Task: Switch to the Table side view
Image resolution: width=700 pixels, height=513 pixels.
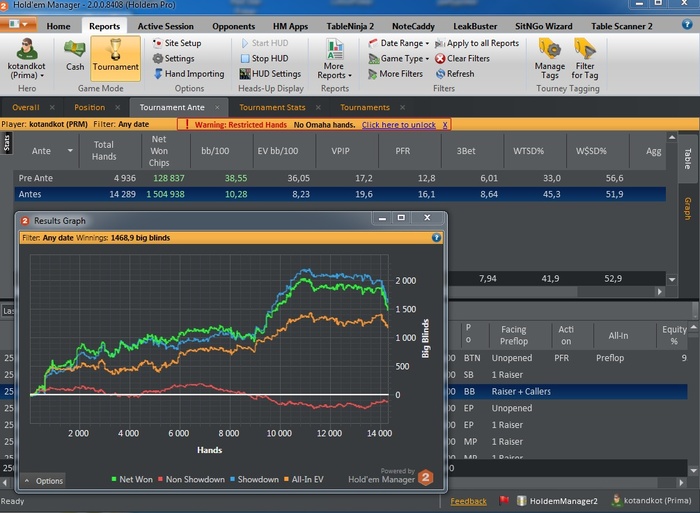Action: [688, 158]
